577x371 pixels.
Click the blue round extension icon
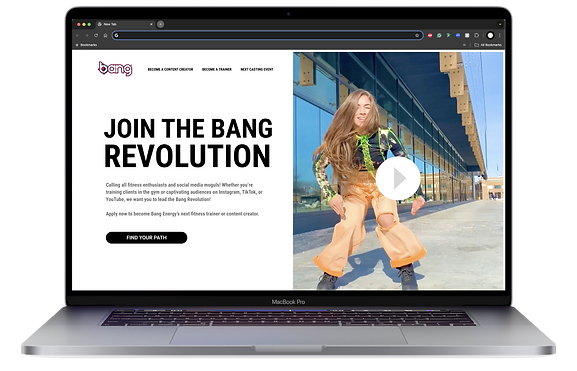[x=458, y=35]
